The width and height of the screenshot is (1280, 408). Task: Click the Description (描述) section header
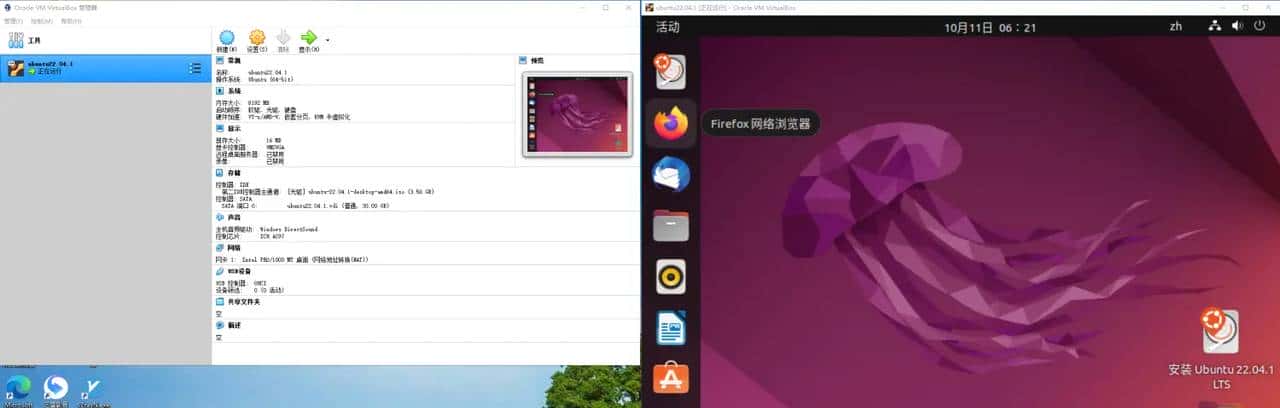[x=236, y=325]
